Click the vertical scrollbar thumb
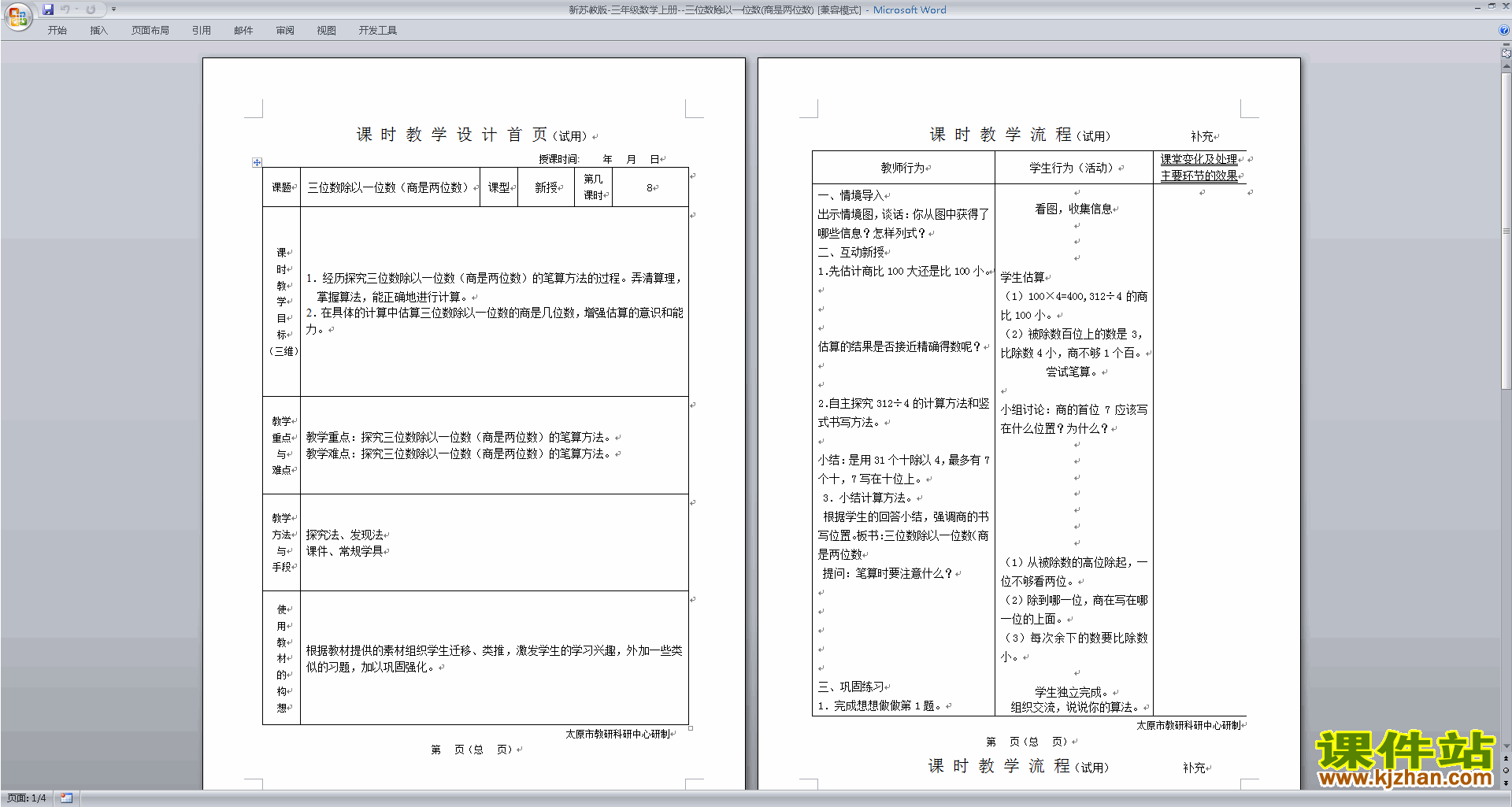The image size is (1512, 807). pyautogui.click(x=1506, y=231)
